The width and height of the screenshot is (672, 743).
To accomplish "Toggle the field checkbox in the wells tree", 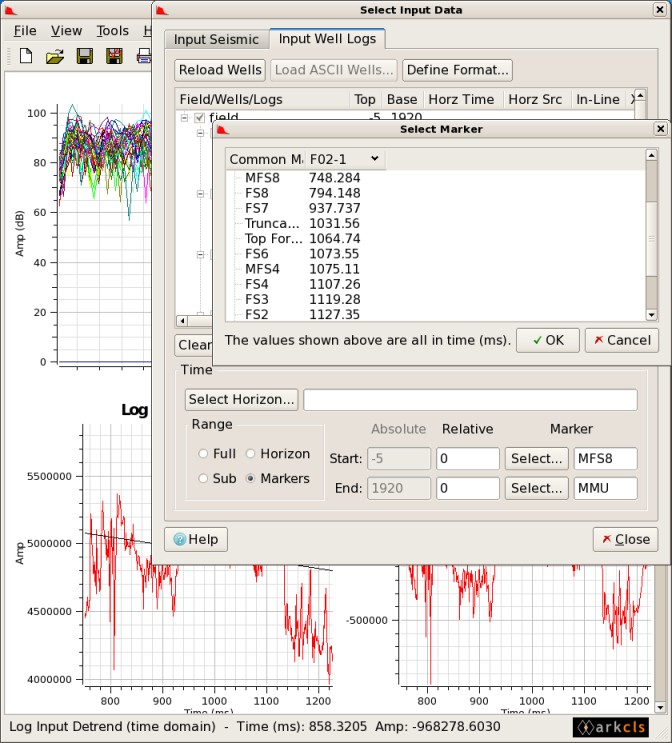I will [200, 118].
